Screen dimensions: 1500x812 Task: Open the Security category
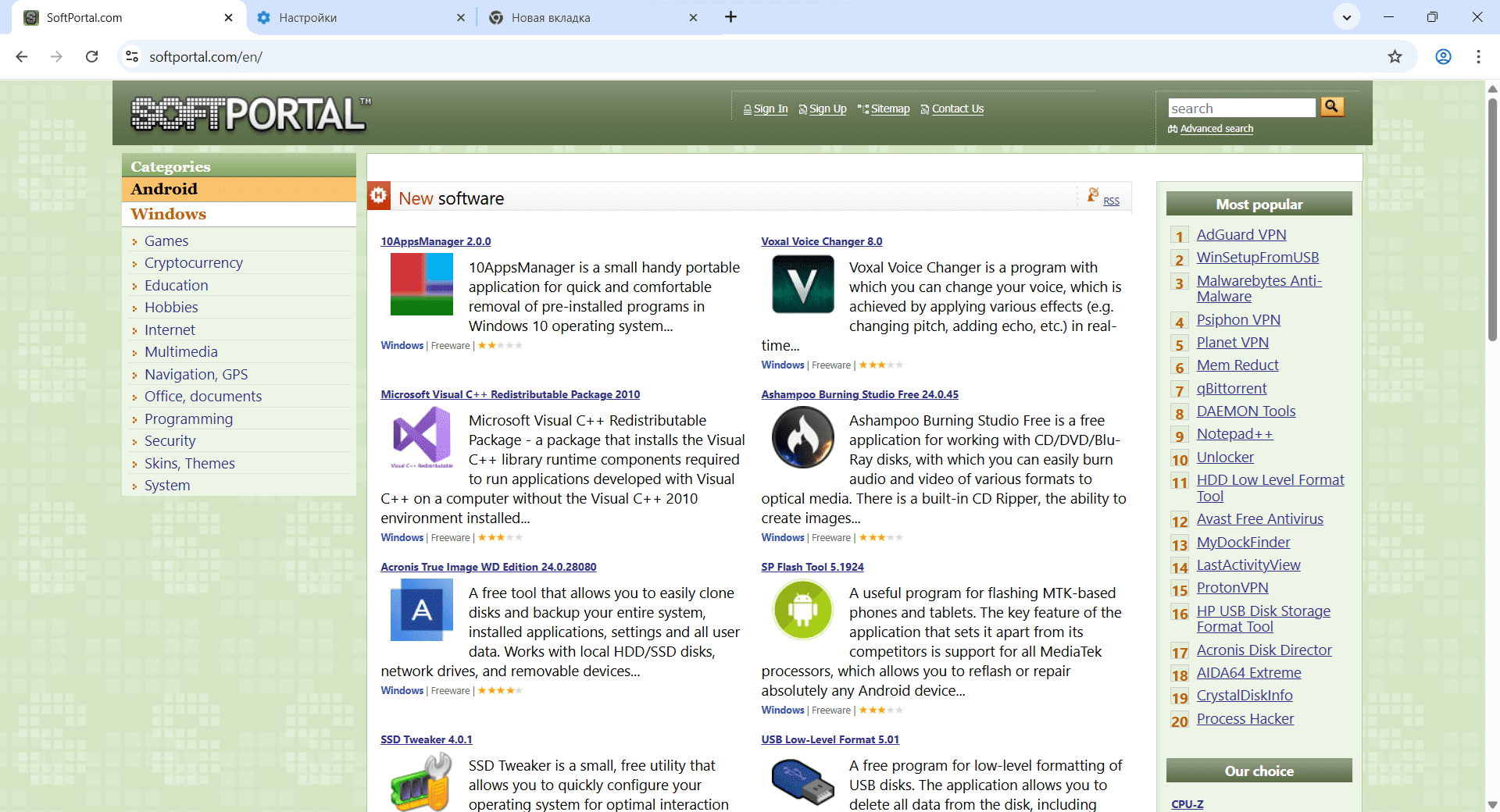click(170, 441)
